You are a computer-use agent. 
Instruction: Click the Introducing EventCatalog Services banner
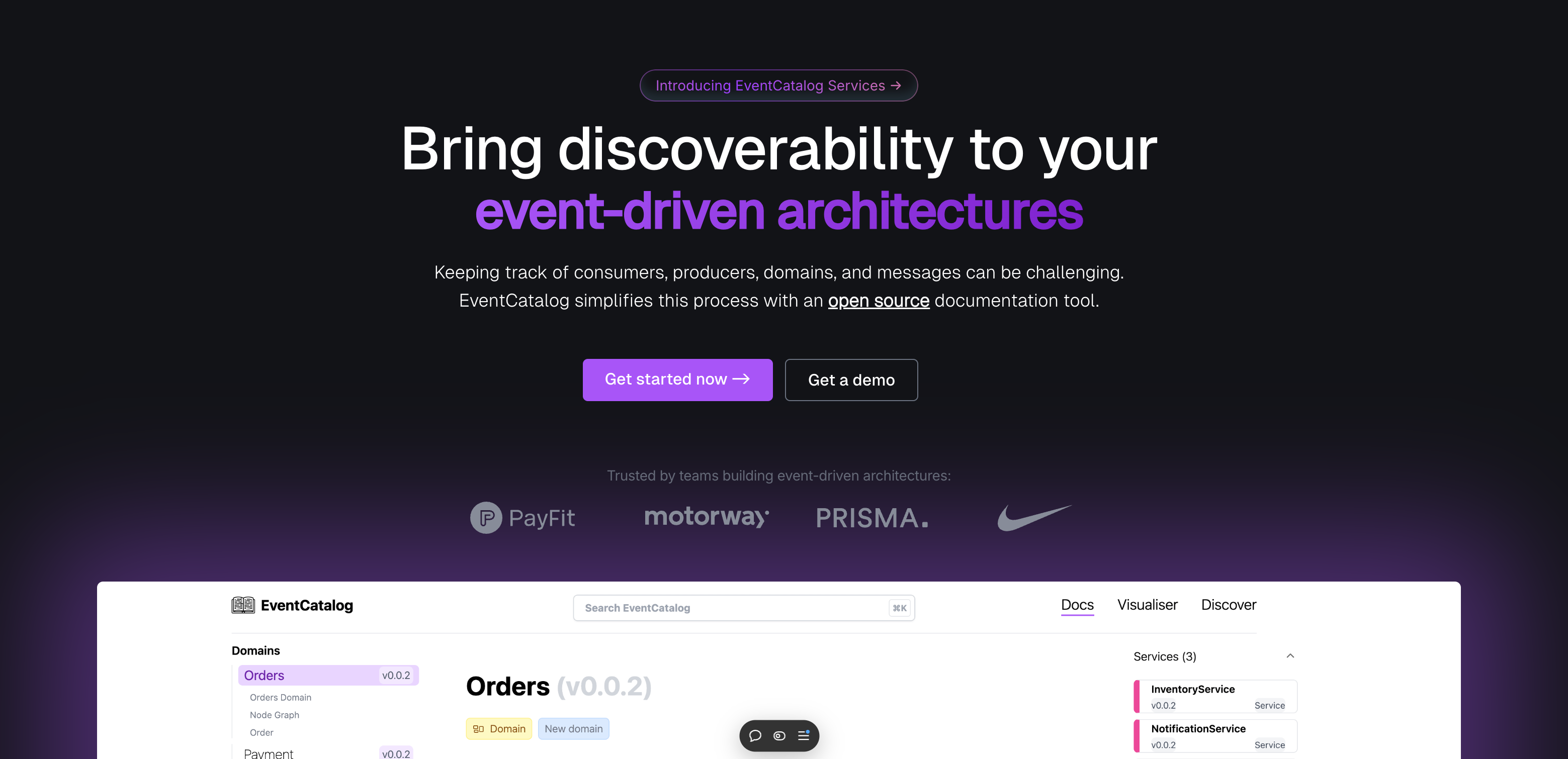coord(779,85)
